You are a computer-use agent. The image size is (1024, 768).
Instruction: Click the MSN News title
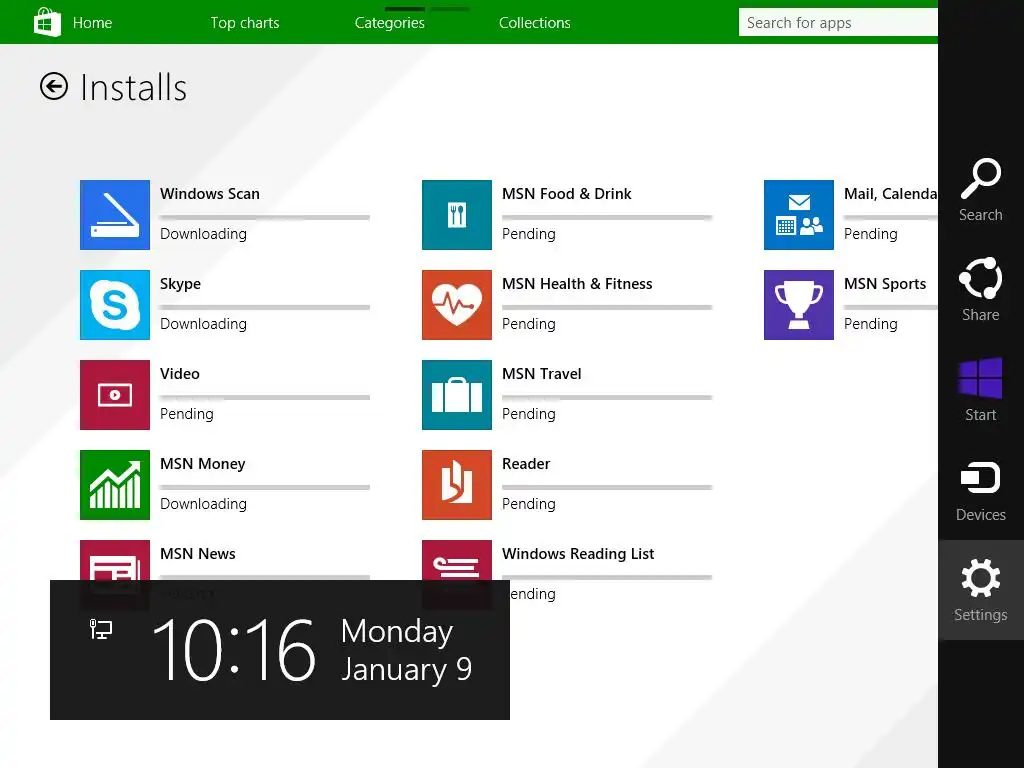click(x=198, y=554)
